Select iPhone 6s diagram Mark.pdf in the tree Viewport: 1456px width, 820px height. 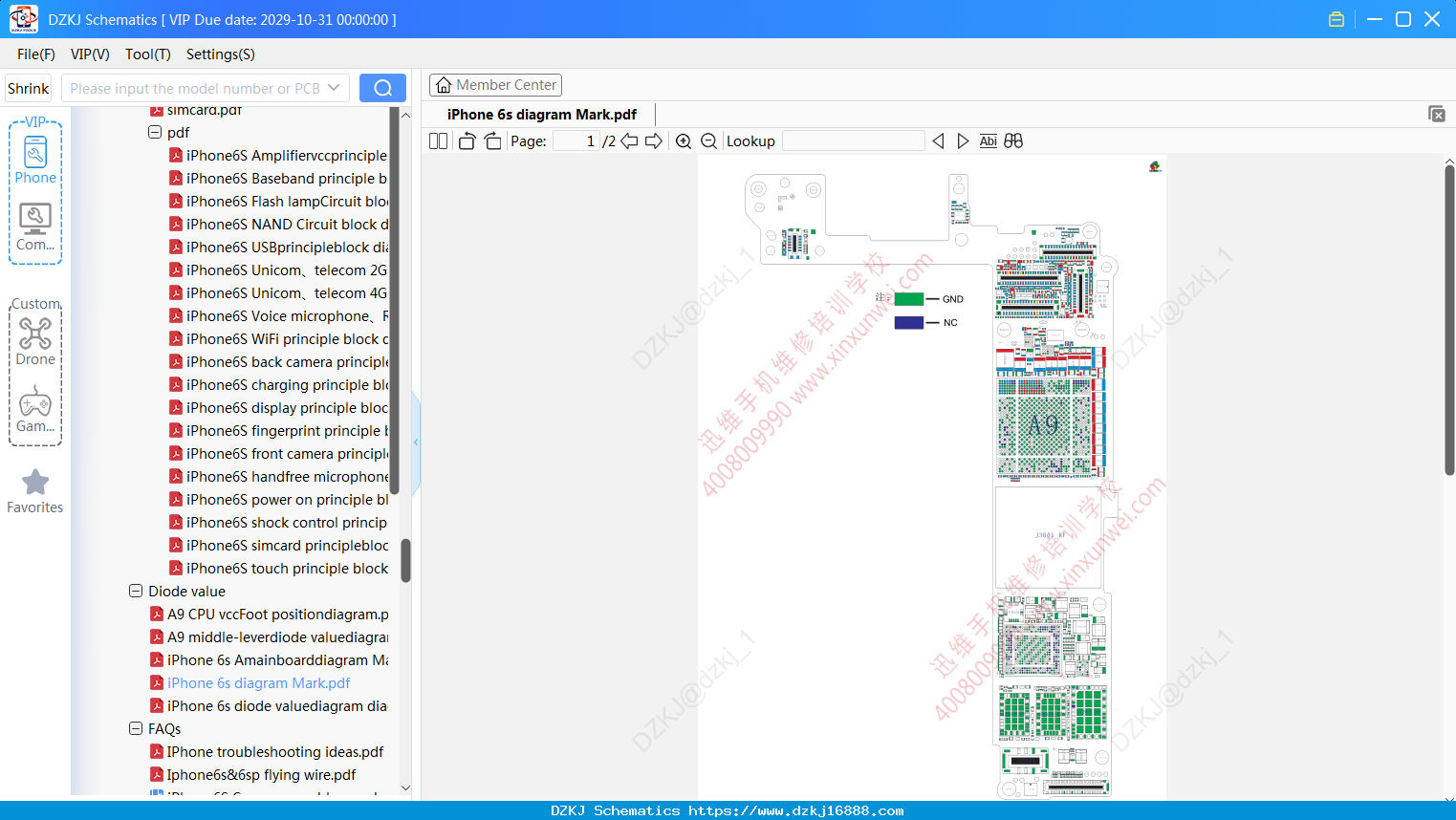(x=258, y=682)
